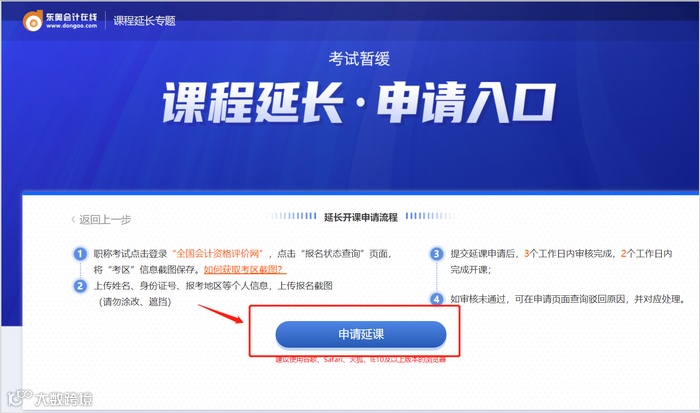Click the step 4 number circle
Viewport: 700px width, 413px height.
coord(436,299)
